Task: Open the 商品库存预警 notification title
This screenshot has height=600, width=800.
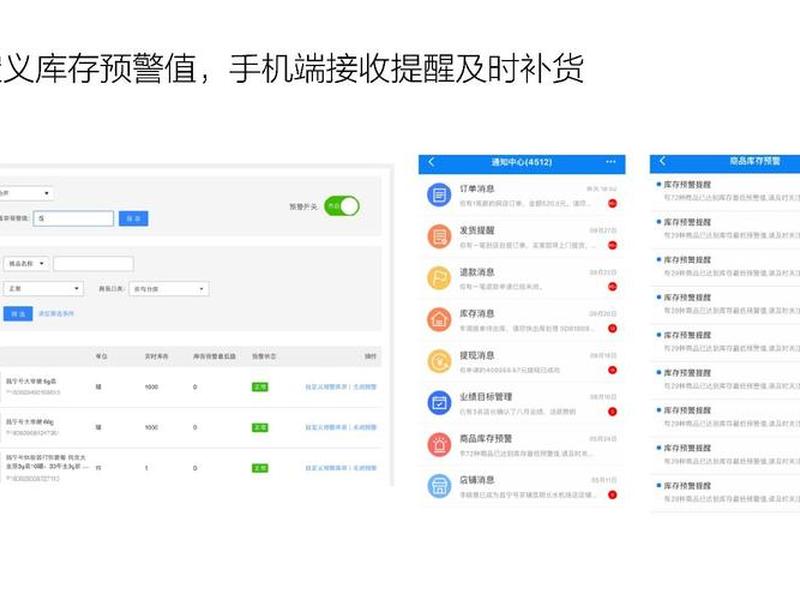Action: pyautogui.click(x=486, y=439)
